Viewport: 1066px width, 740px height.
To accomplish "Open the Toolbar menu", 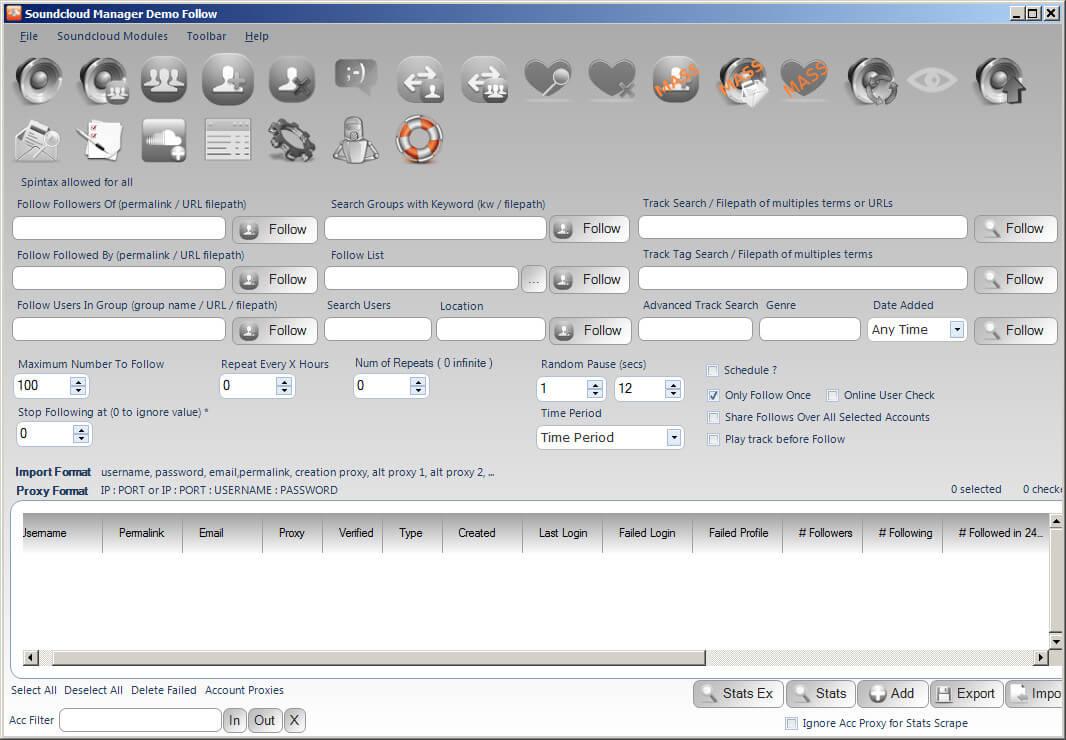I will click(206, 36).
